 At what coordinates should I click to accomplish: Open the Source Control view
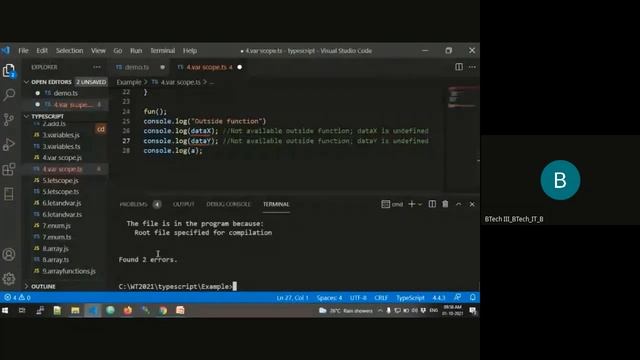pyautogui.click(x=9, y=120)
